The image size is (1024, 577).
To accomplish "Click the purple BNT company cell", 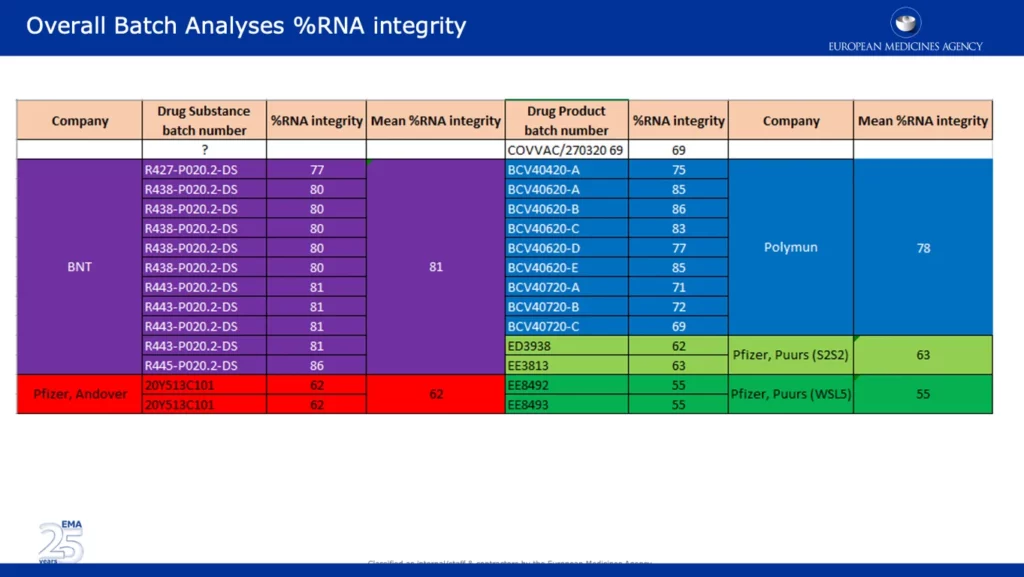I will pos(80,267).
